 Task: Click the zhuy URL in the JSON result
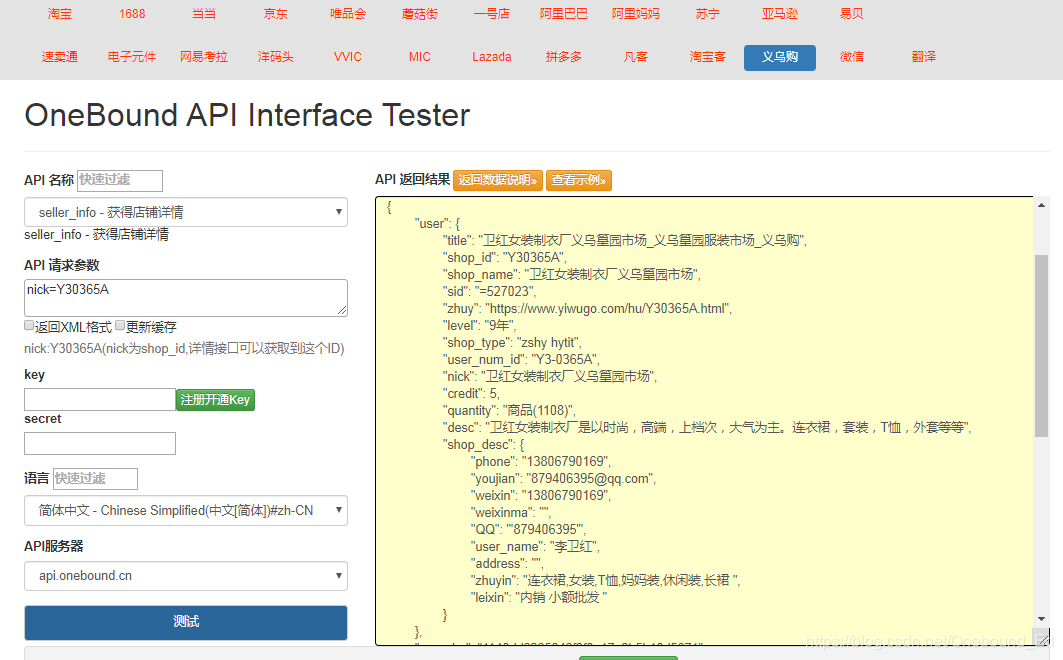(608, 308)
